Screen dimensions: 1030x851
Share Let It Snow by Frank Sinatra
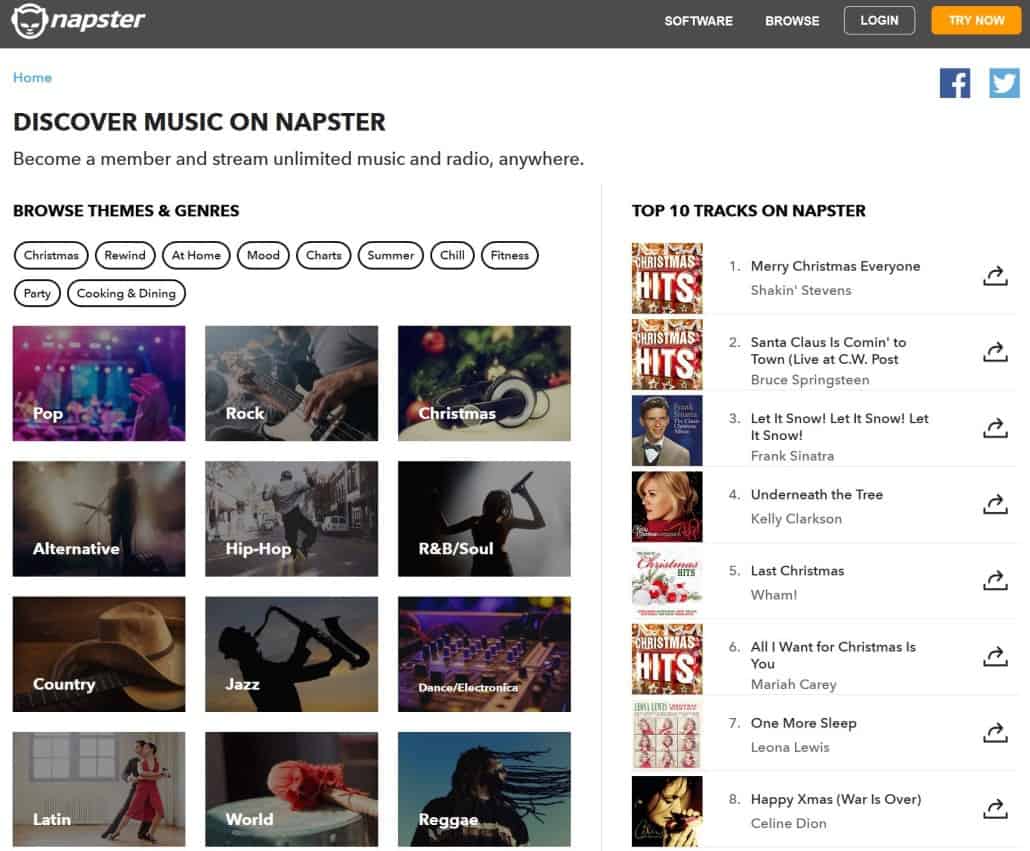[x=995, y=429]
